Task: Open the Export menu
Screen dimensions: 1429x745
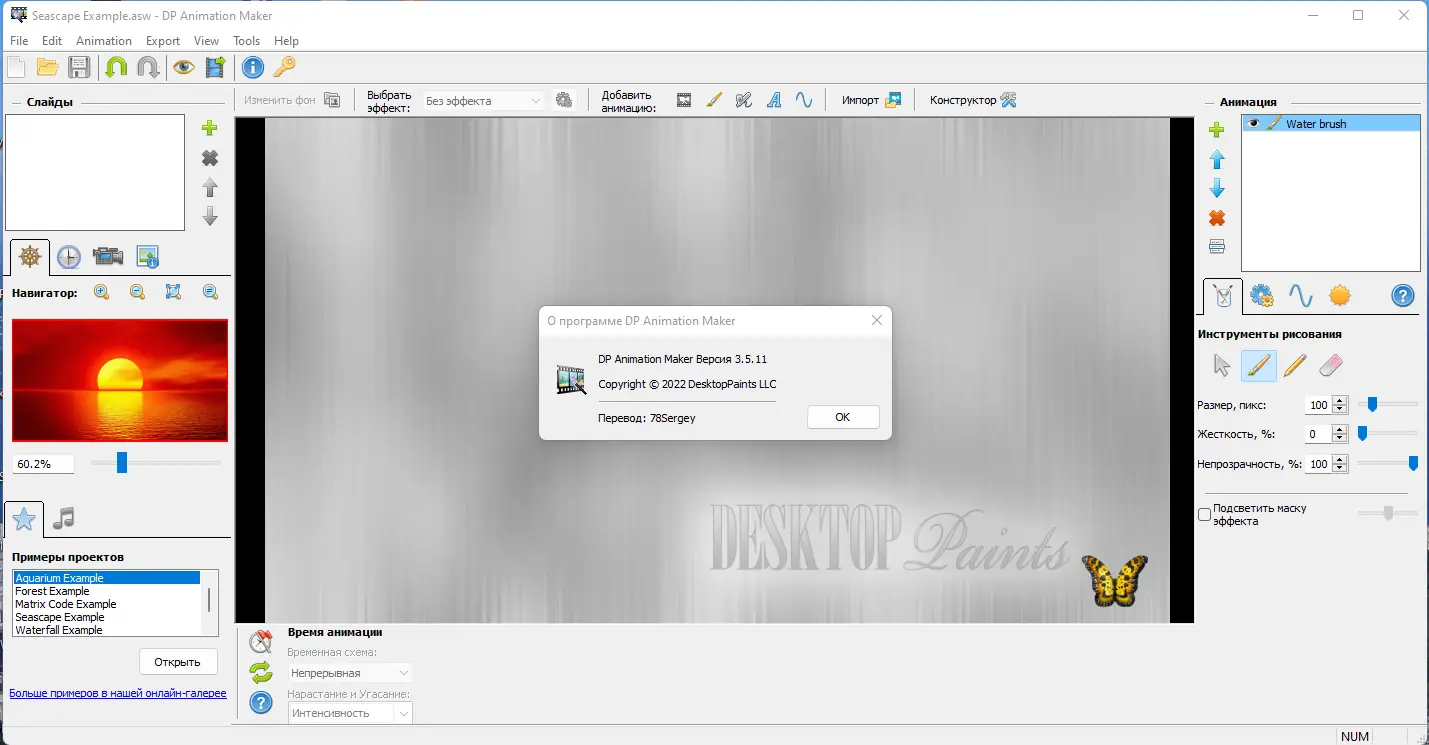Action: click(x=163, y=41)
